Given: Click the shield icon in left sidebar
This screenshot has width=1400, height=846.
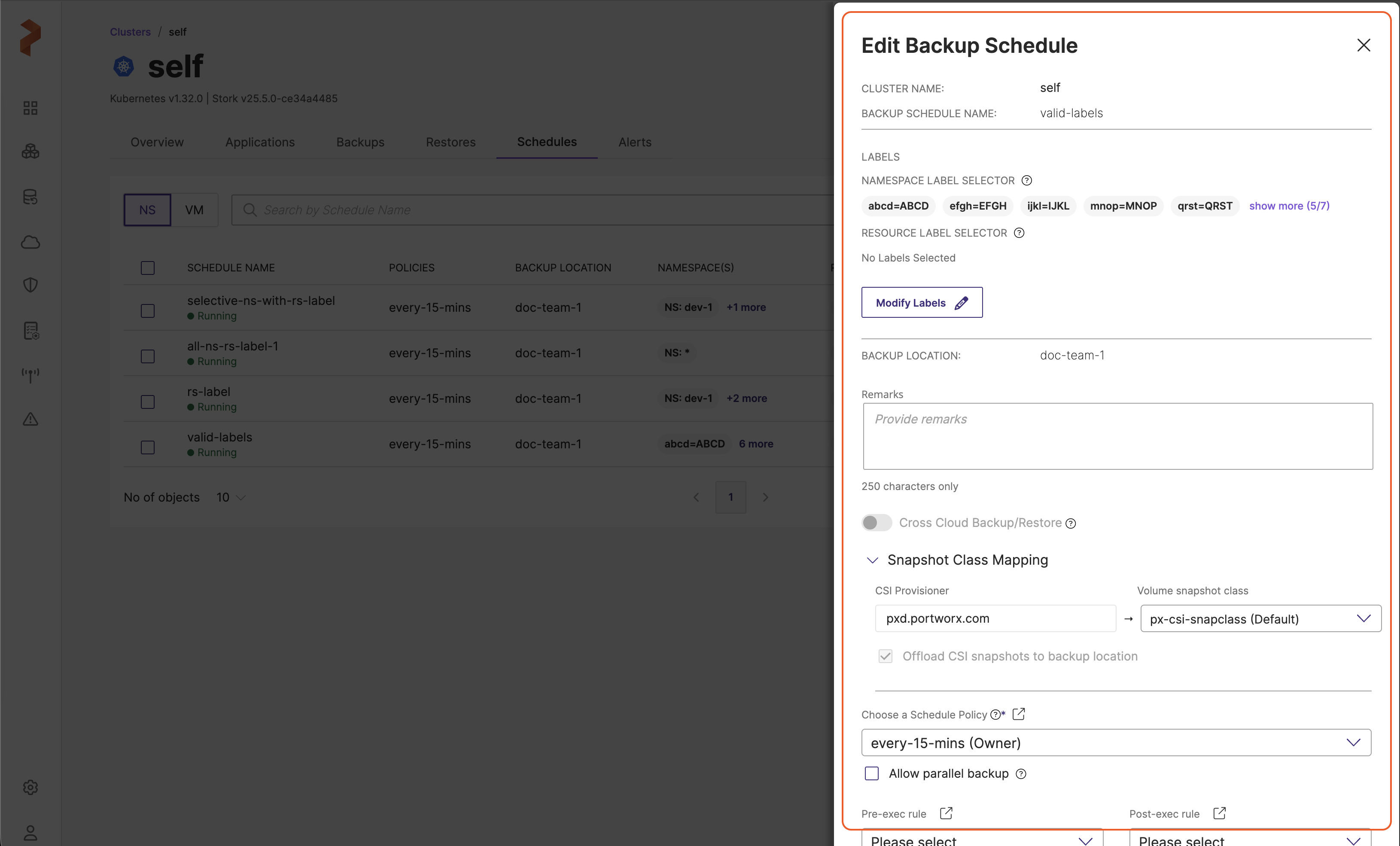Looking at the screenshot, I should pyautogui.click(x=30, y=285).
